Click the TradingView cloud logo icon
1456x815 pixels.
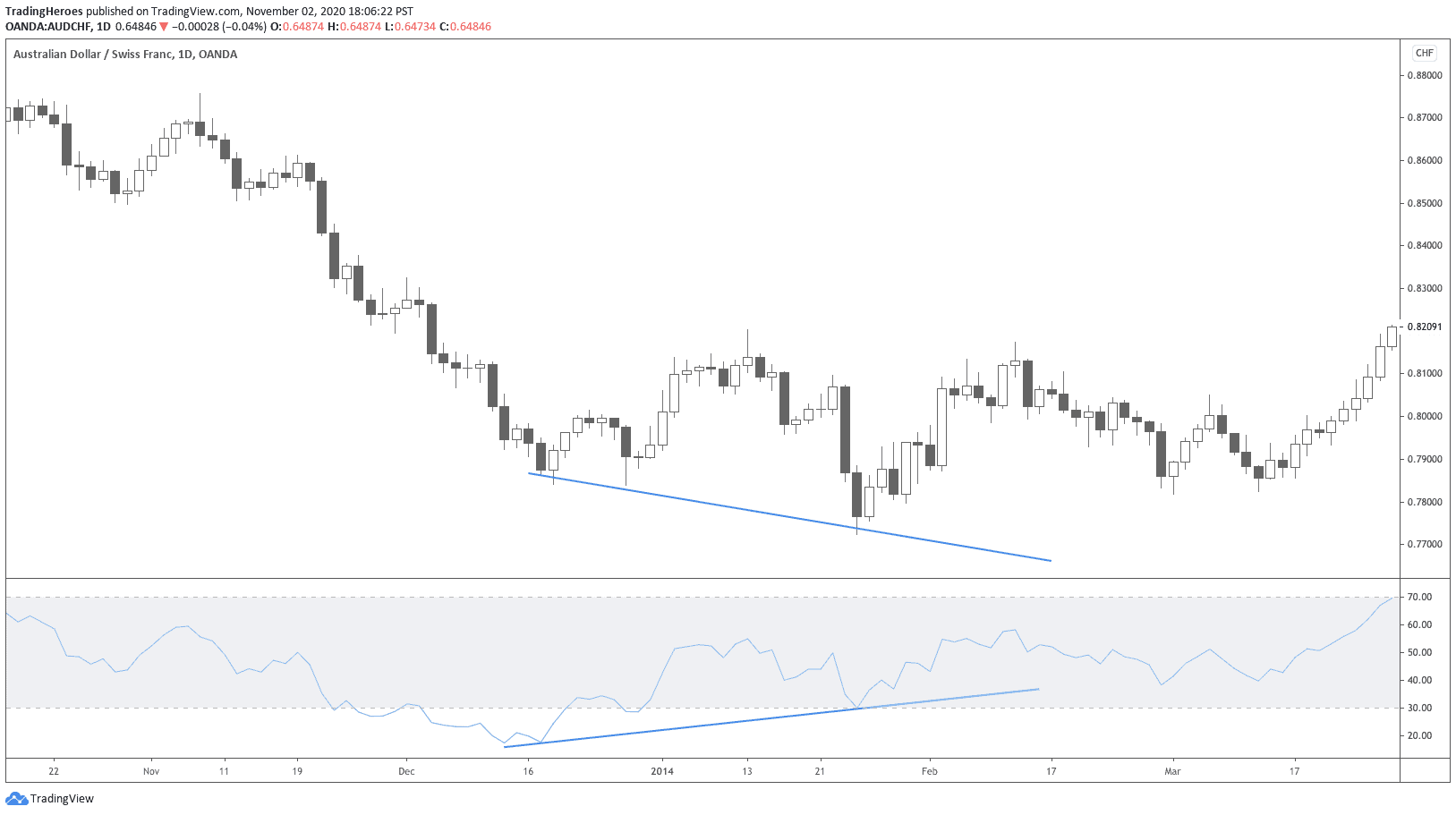tap(16, 798)
